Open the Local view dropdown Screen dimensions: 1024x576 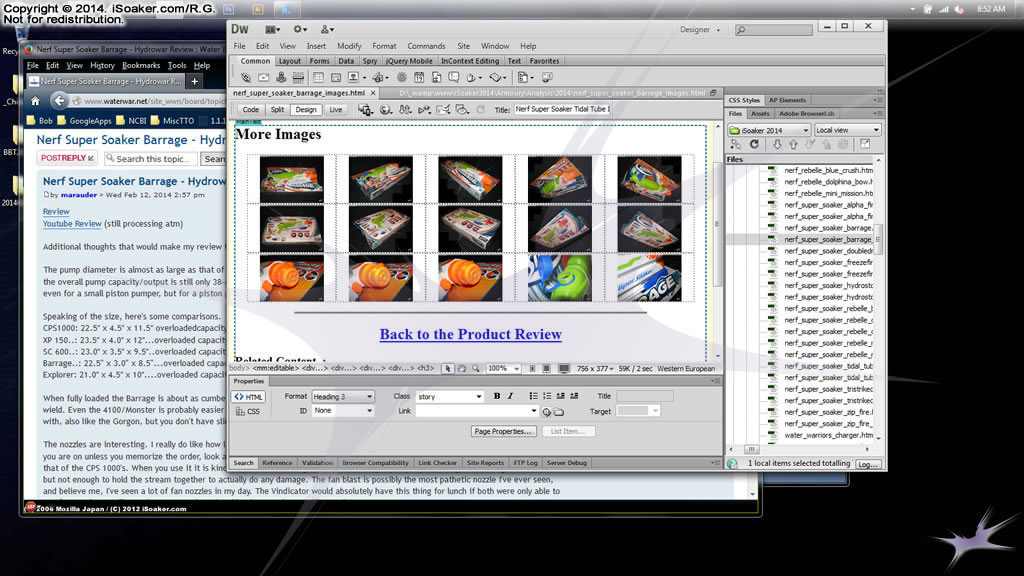847,130
